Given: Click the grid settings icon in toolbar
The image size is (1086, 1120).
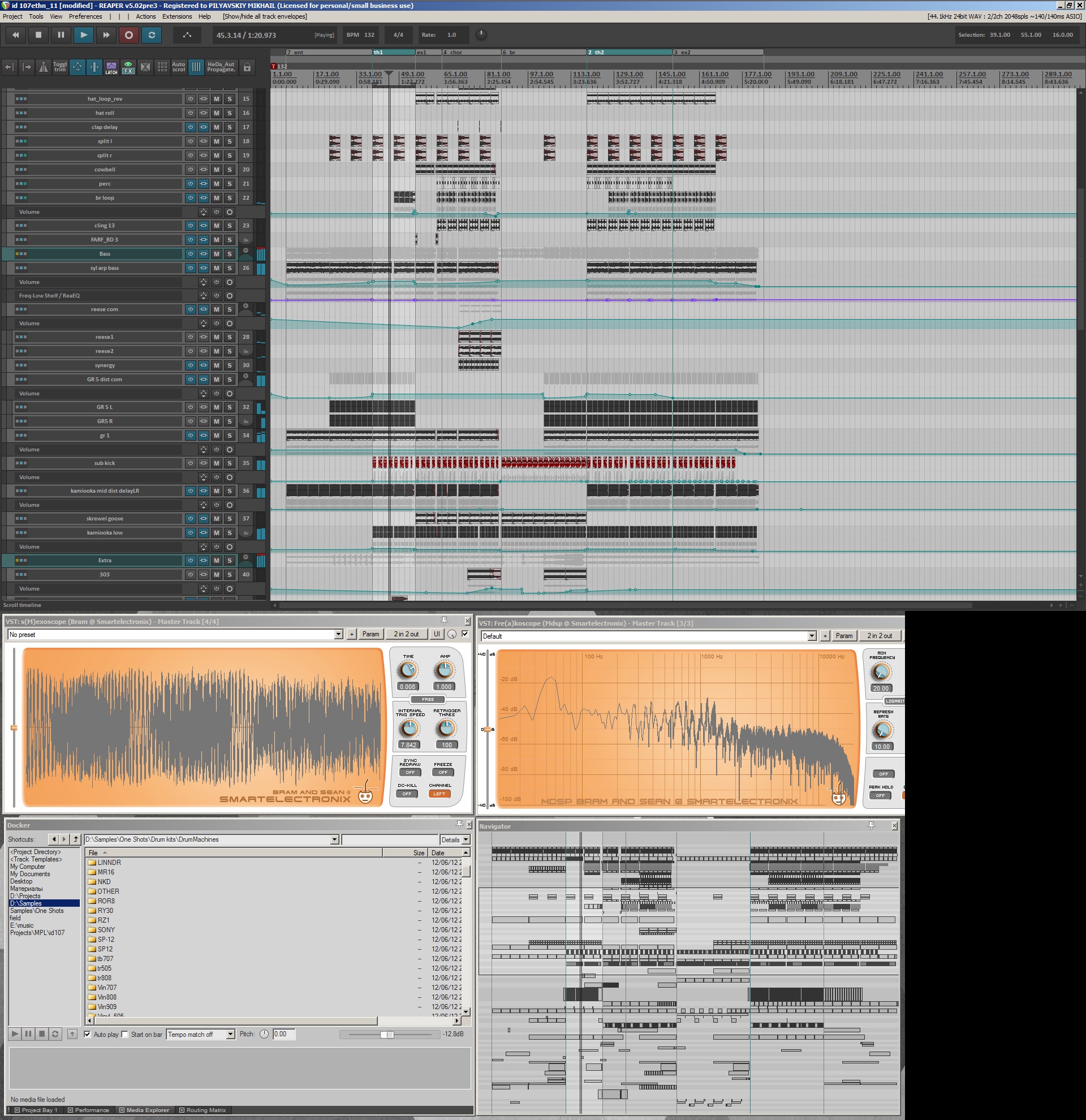Looking at the screenshot, I should coord(162,67).
